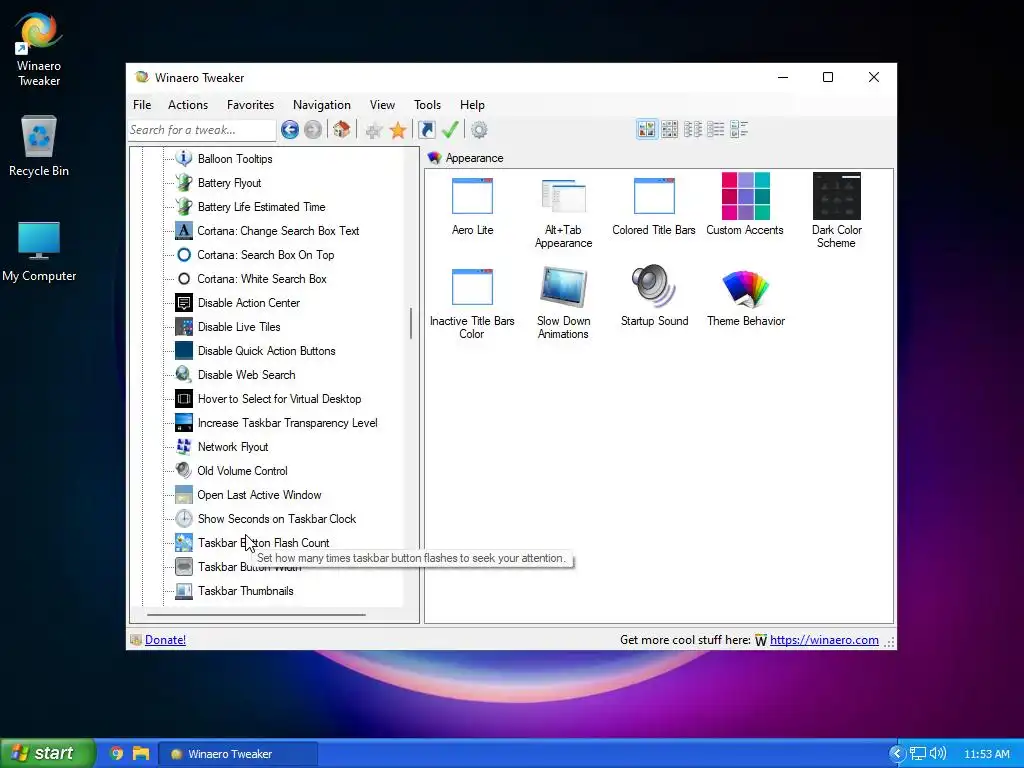Open Inactive Title Bars Color tweak
The width and height of the screenshot is (1024, 768).
click(x=472, y=303)
